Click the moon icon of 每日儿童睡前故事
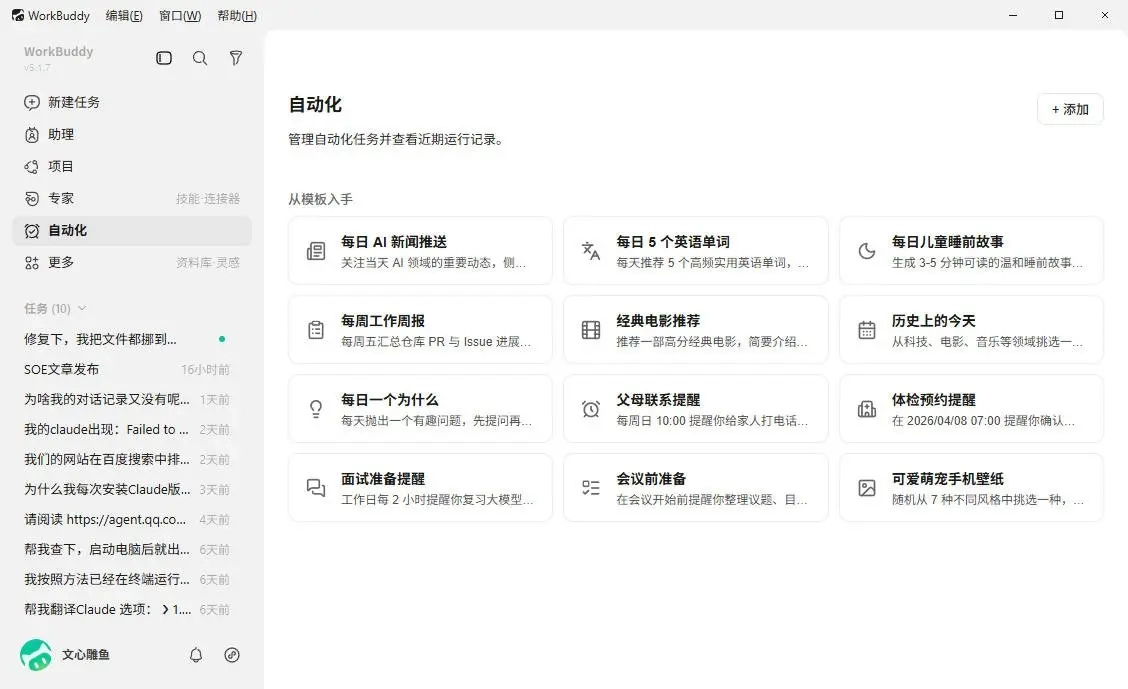 (x=867, y=251)
